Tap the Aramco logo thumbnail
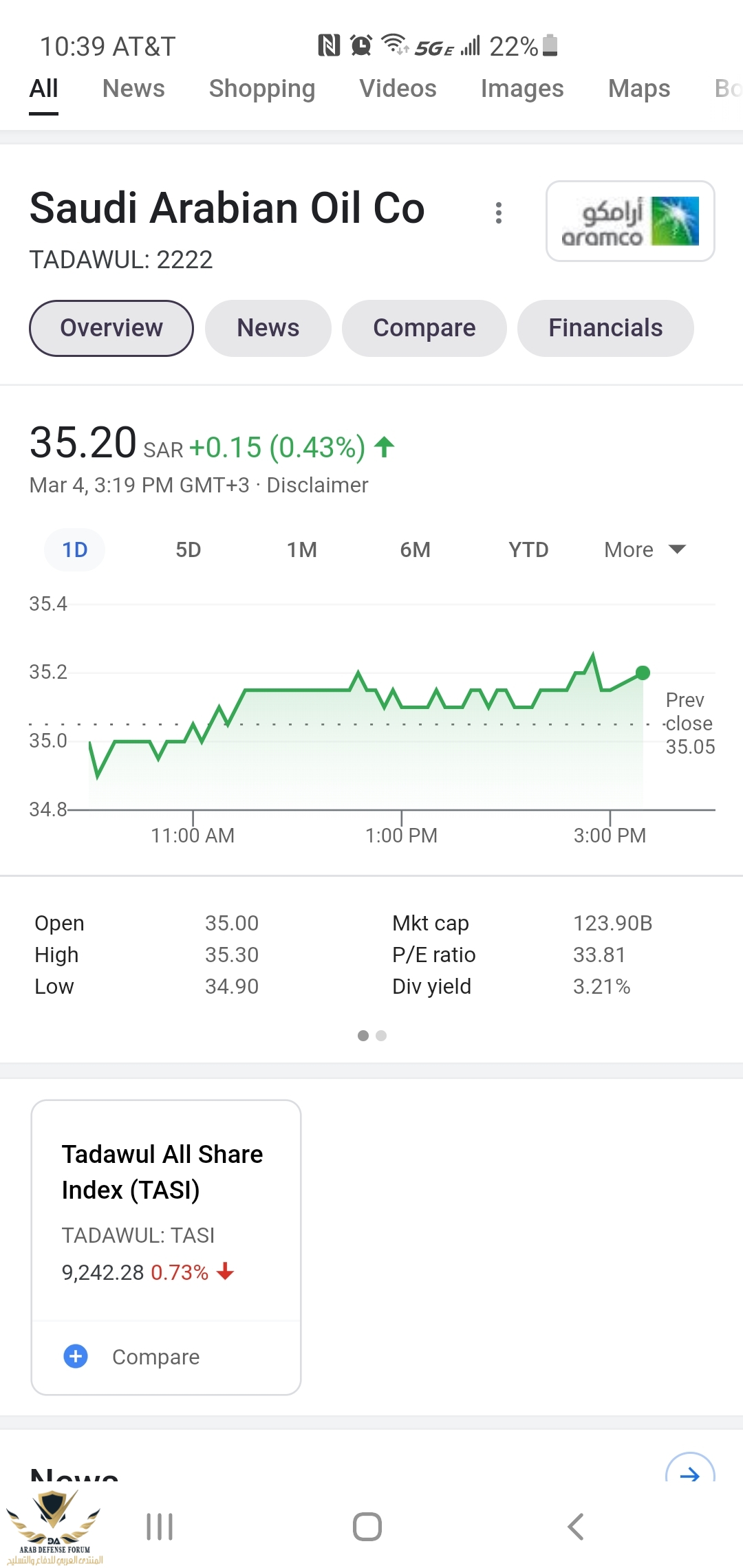The image size is (743, 1568). tap(630, 221)
